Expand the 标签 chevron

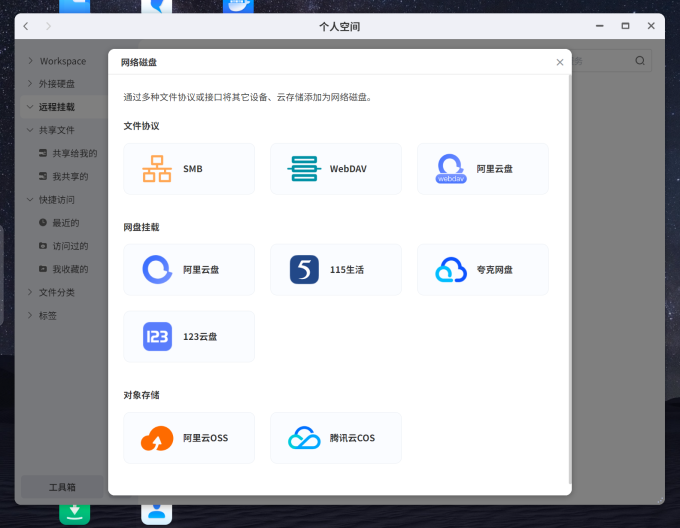click(x=30, y=315)
